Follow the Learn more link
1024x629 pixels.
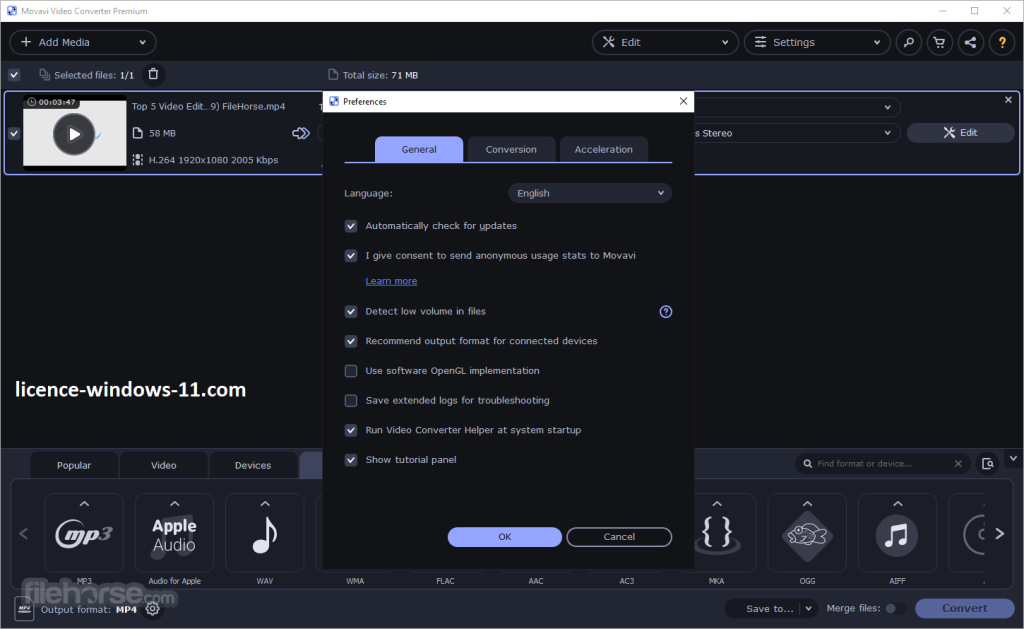coord(391,281)
